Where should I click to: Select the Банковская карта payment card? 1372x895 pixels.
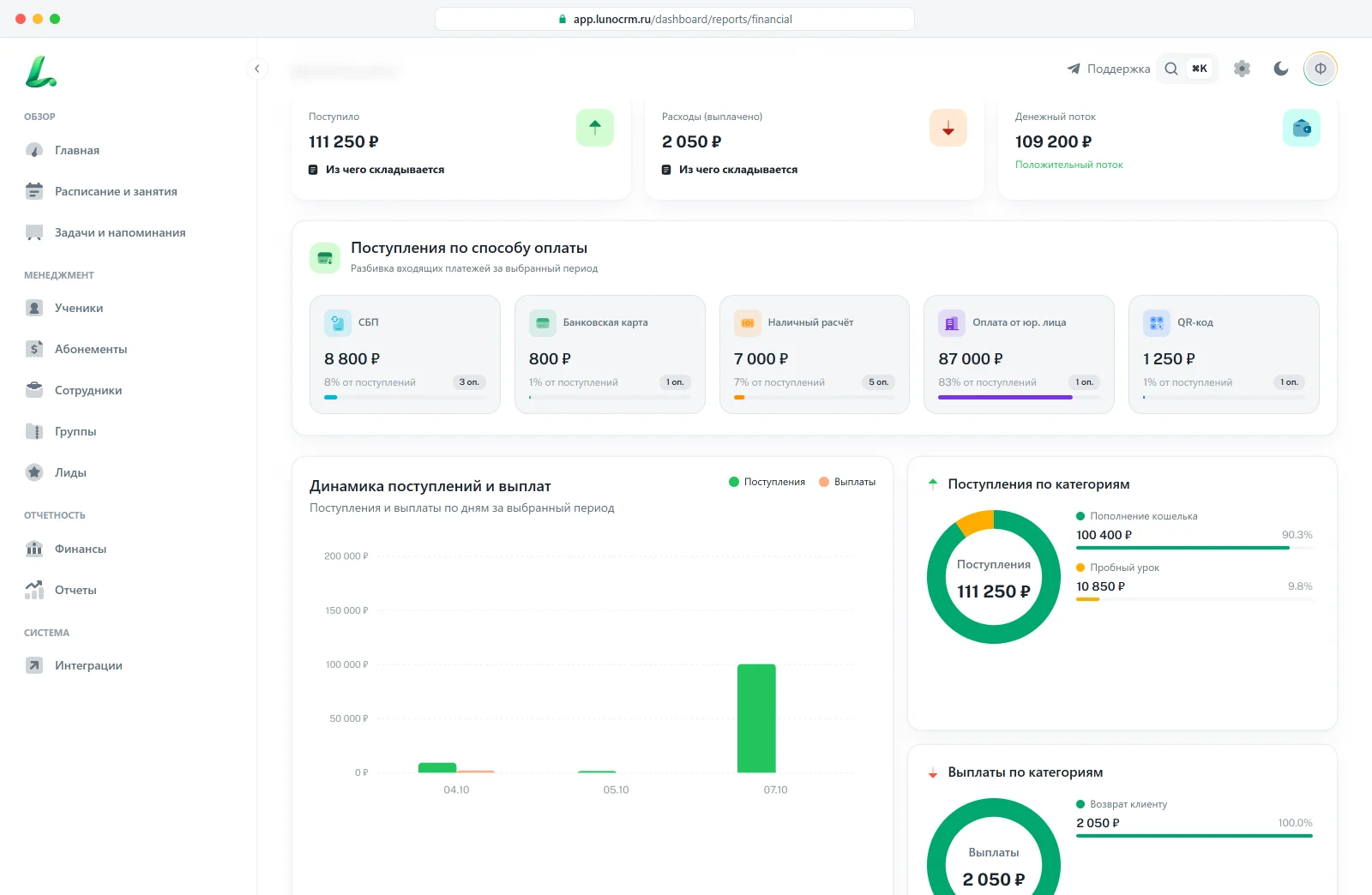(x=610, y=355)
